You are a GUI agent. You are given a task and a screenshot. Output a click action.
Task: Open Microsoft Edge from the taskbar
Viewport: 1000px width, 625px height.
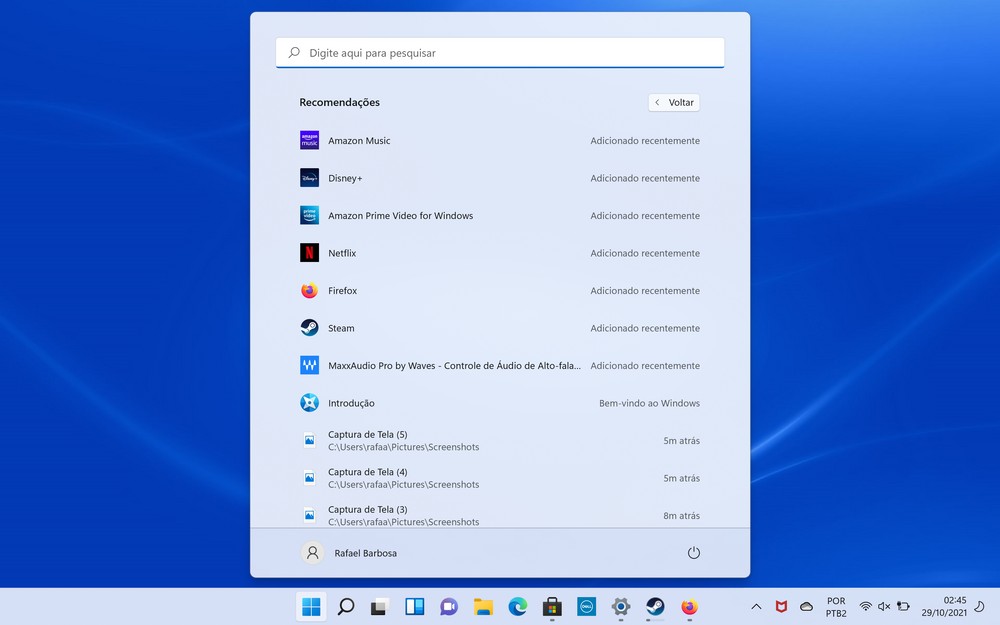[x=517, y=606]
